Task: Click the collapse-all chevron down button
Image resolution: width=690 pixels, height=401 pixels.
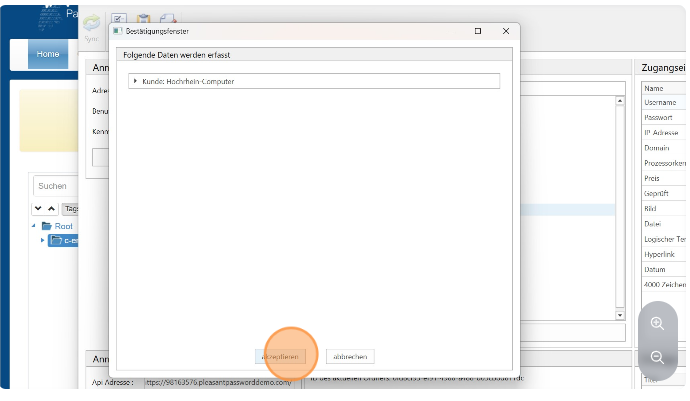Action: click(39, 208)
